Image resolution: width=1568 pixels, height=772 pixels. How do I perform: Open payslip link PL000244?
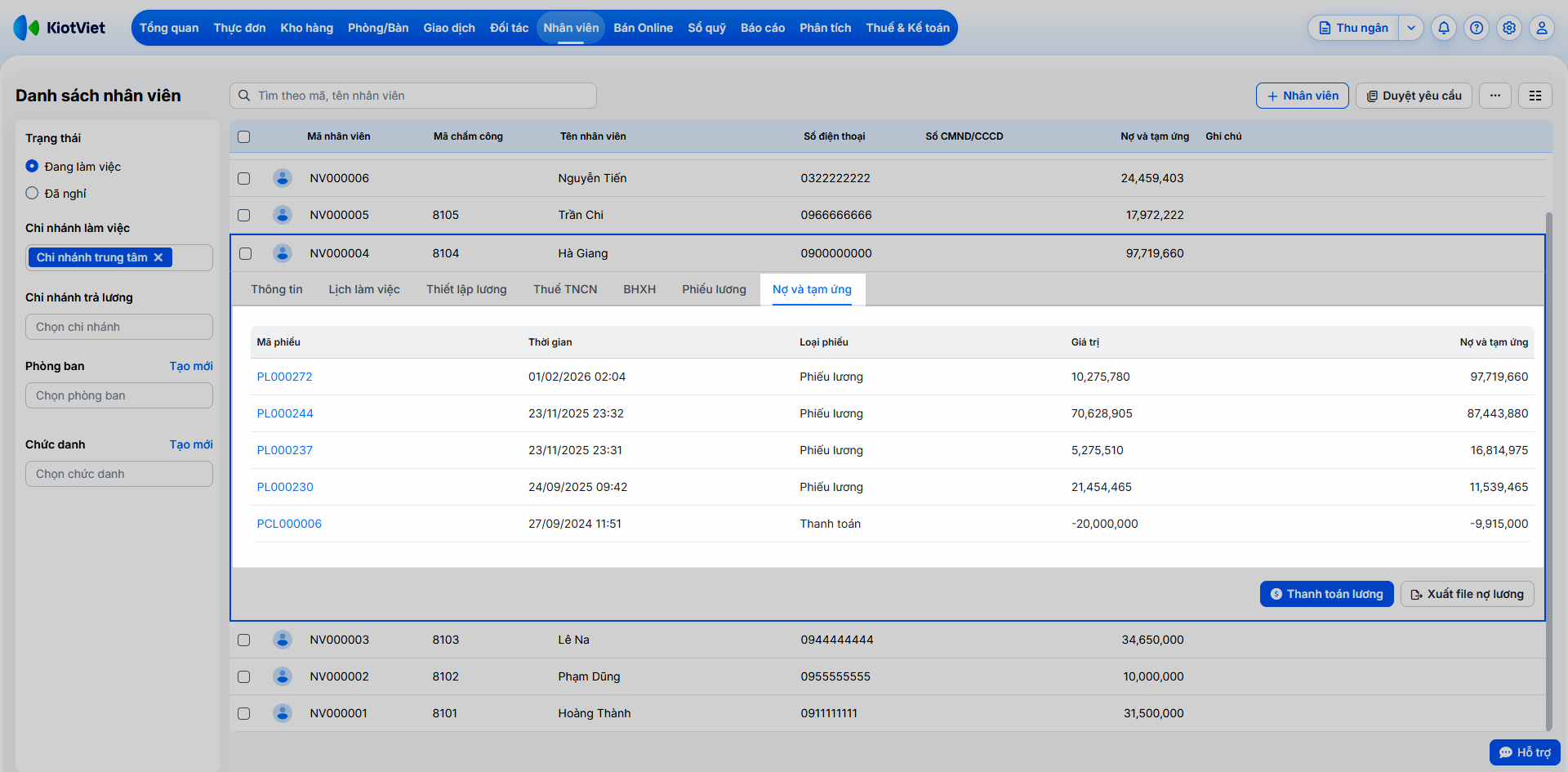285,413
